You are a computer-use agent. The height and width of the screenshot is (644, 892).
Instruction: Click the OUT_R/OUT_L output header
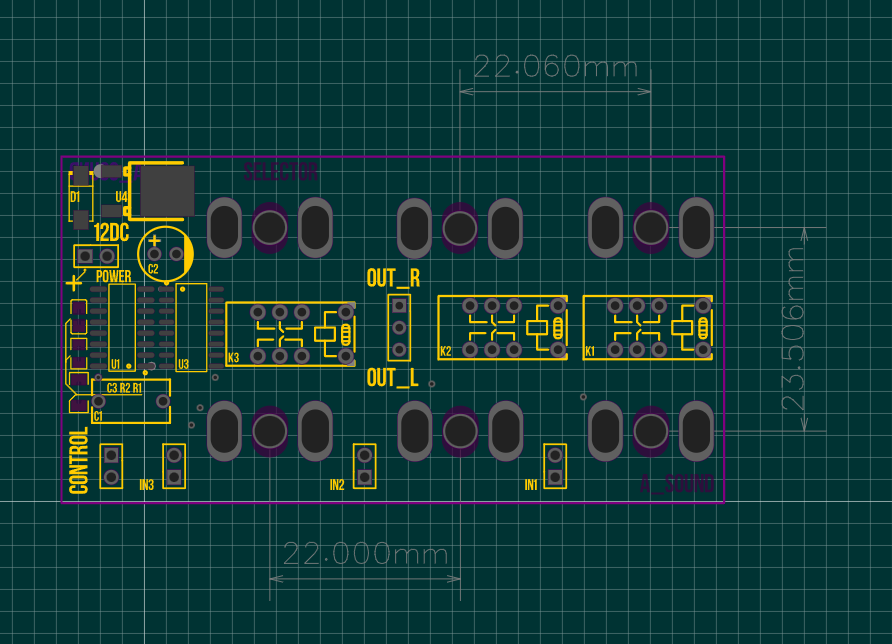click(x=399, y=327)
